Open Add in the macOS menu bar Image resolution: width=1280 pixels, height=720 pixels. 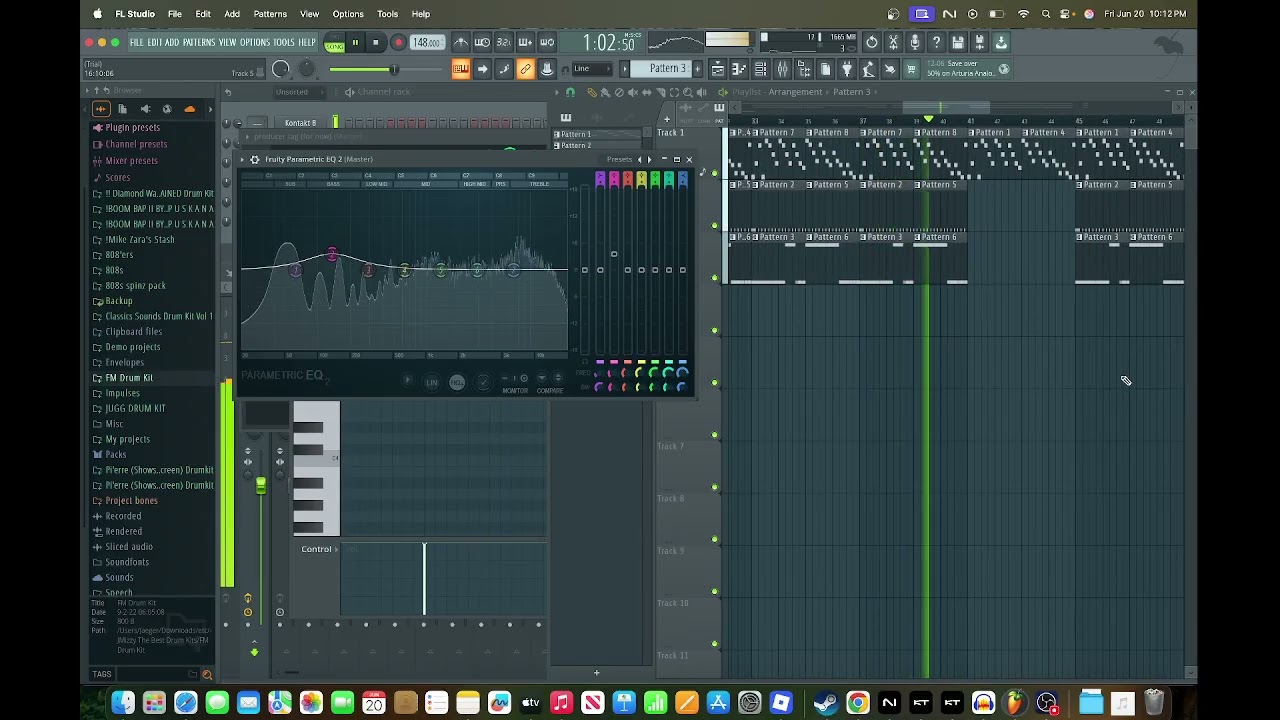pyautogui.click(x=232, y=14)
